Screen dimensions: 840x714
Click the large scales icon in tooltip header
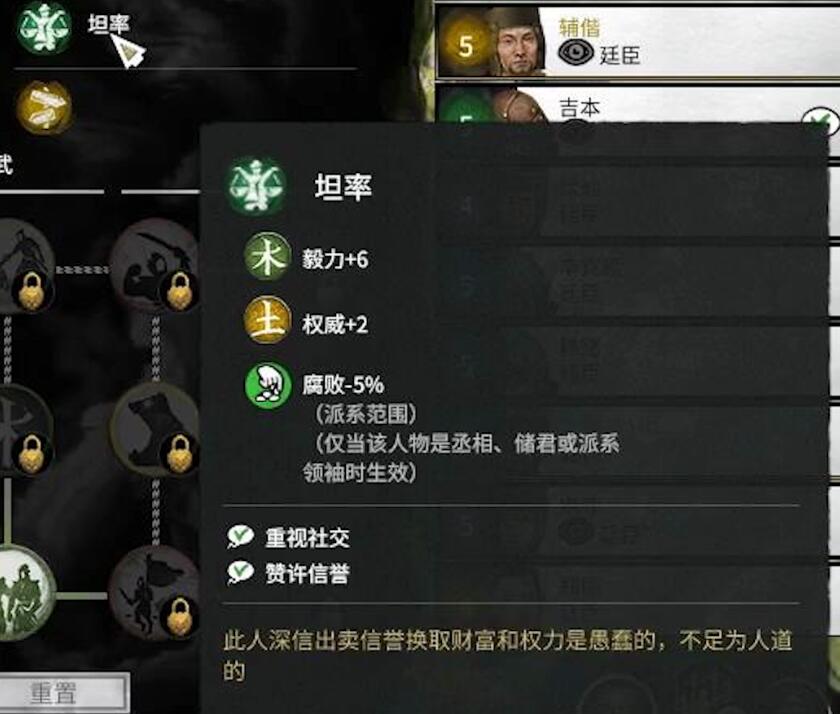[x=256, y=186]
